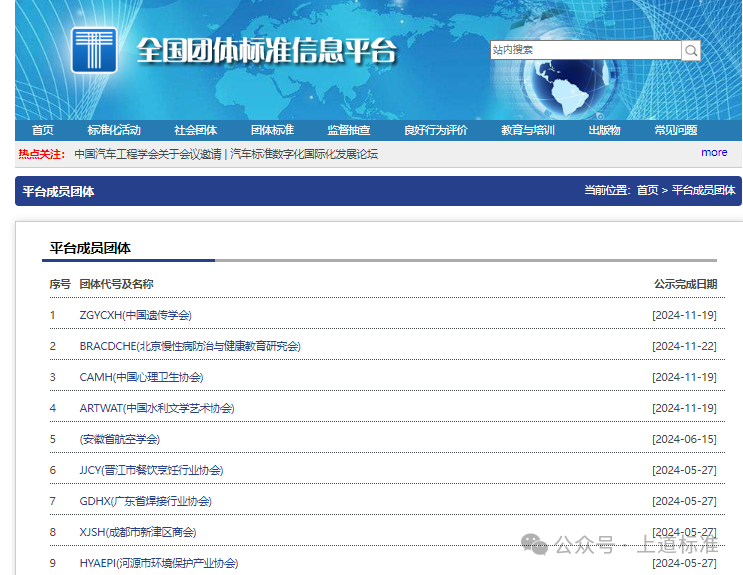Open XJSH(成都市新津区商会) entry
This screenshot has width=743, height=575.
(138, 532)
